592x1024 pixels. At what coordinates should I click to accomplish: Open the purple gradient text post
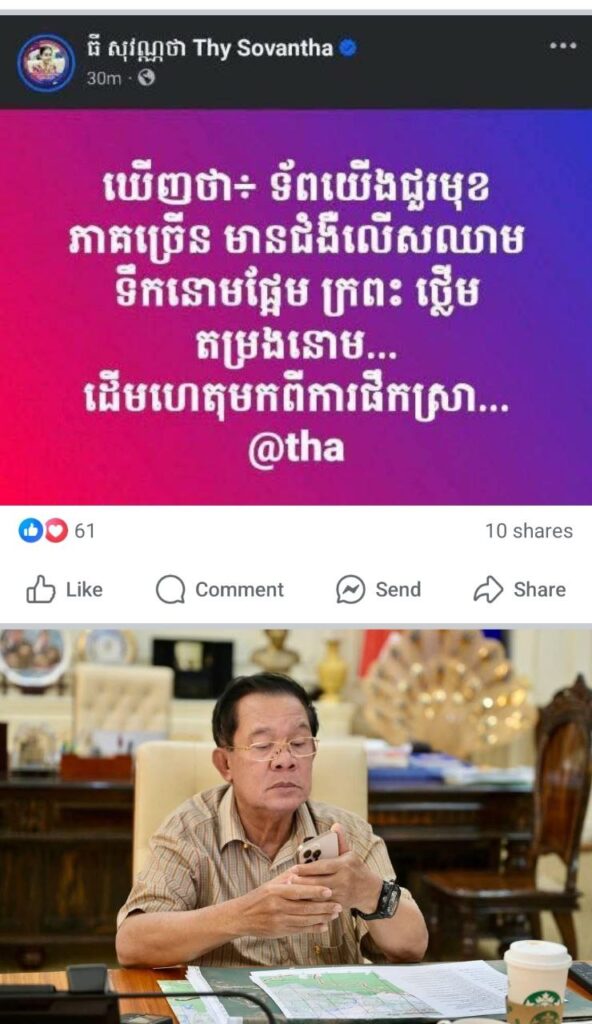coord(296,307)
